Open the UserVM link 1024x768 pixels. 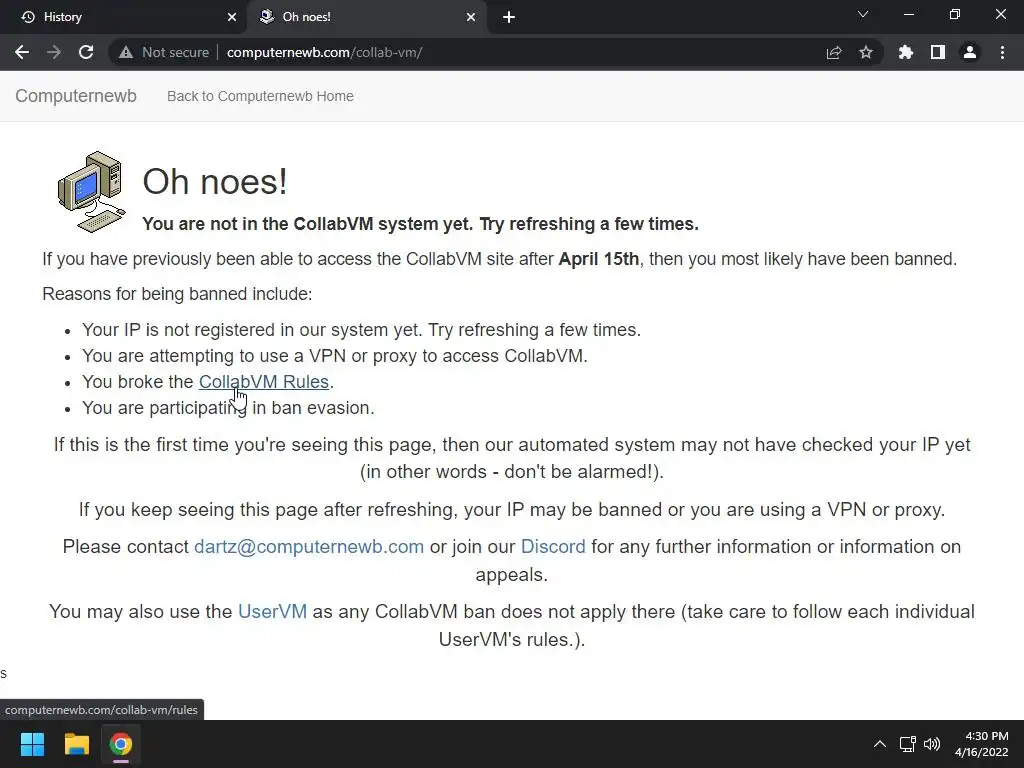[x=272, y=611]
